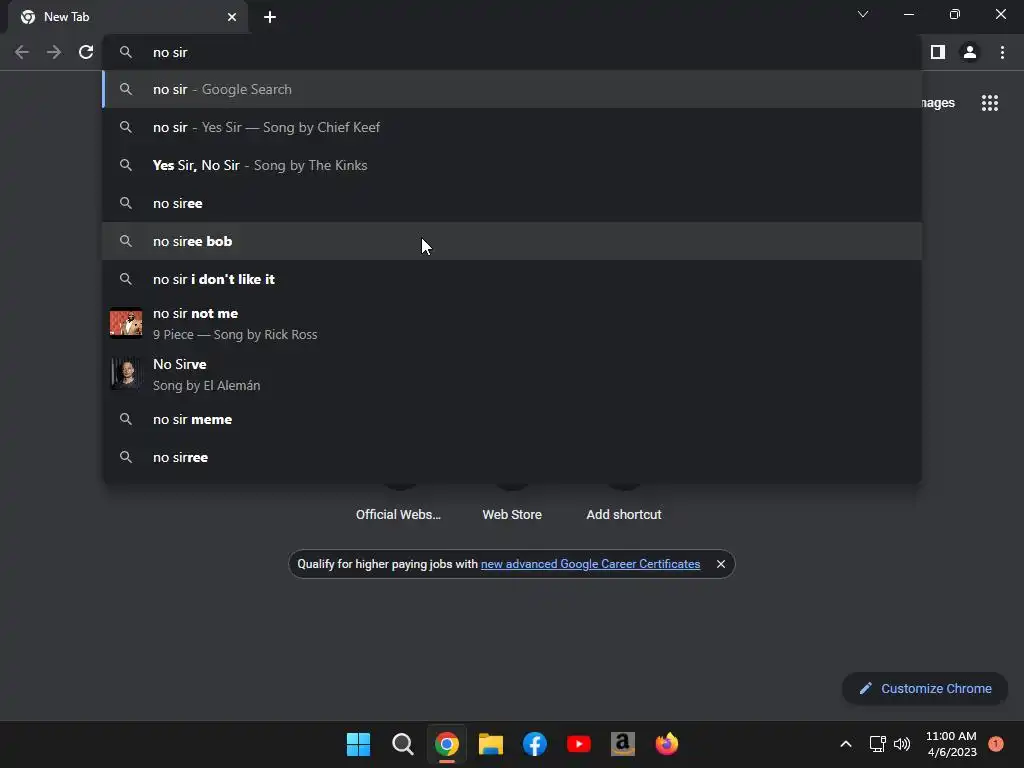Viewport: 1024px width, 768px height.
Task: Open File Explorer from taskbar
Action: pos(490,744)
